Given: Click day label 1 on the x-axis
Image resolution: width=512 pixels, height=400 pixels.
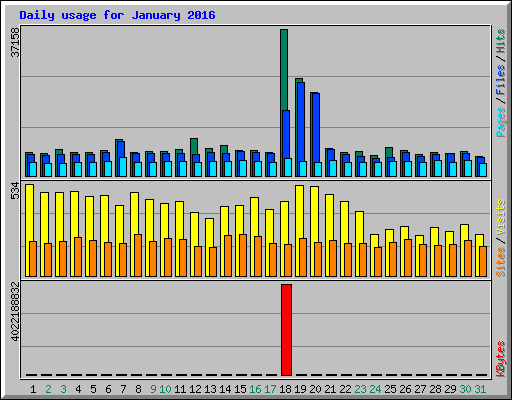Looking at the screenshot, I should click(33, 389).
